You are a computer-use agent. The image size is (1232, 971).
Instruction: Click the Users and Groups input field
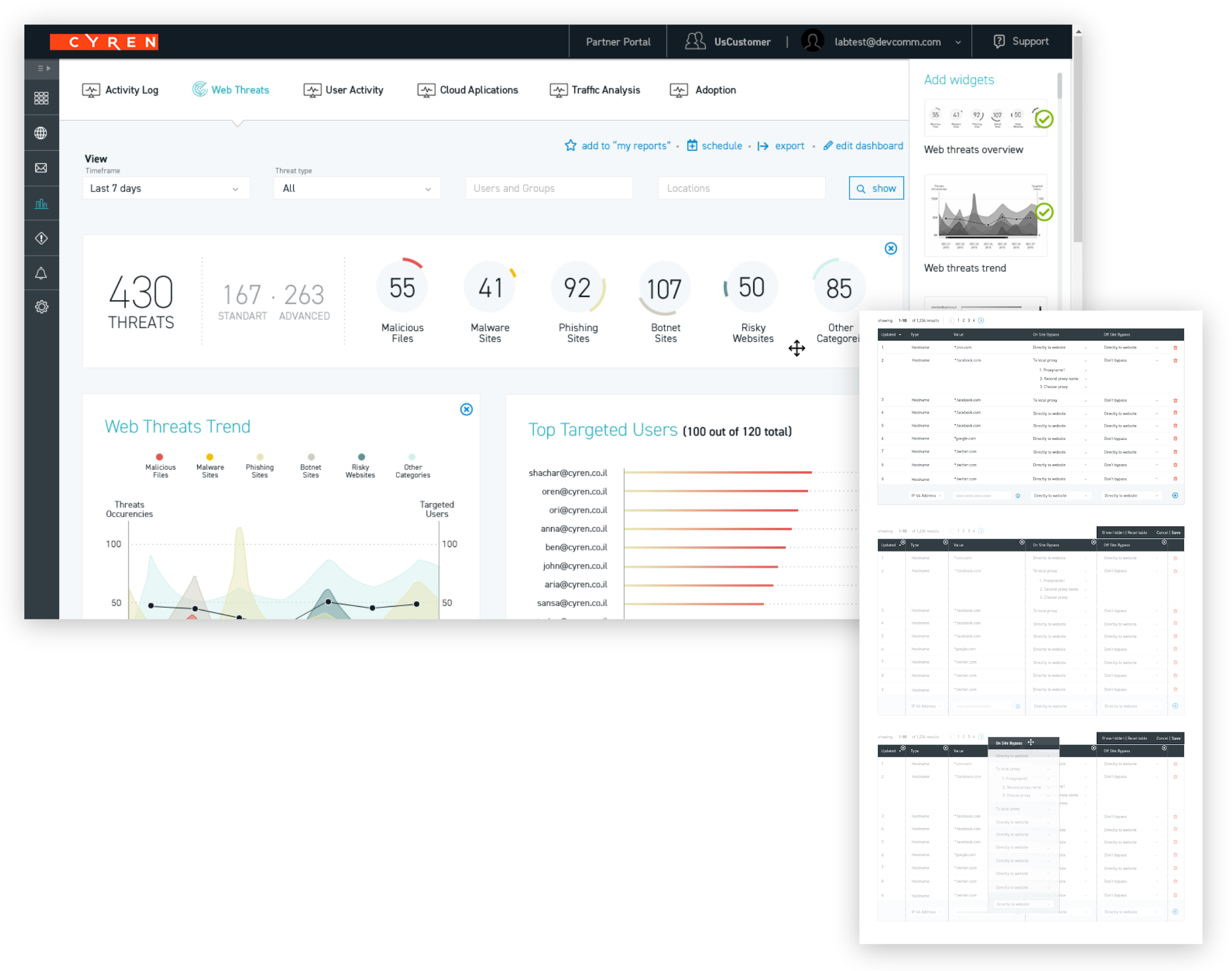point(549,188)
